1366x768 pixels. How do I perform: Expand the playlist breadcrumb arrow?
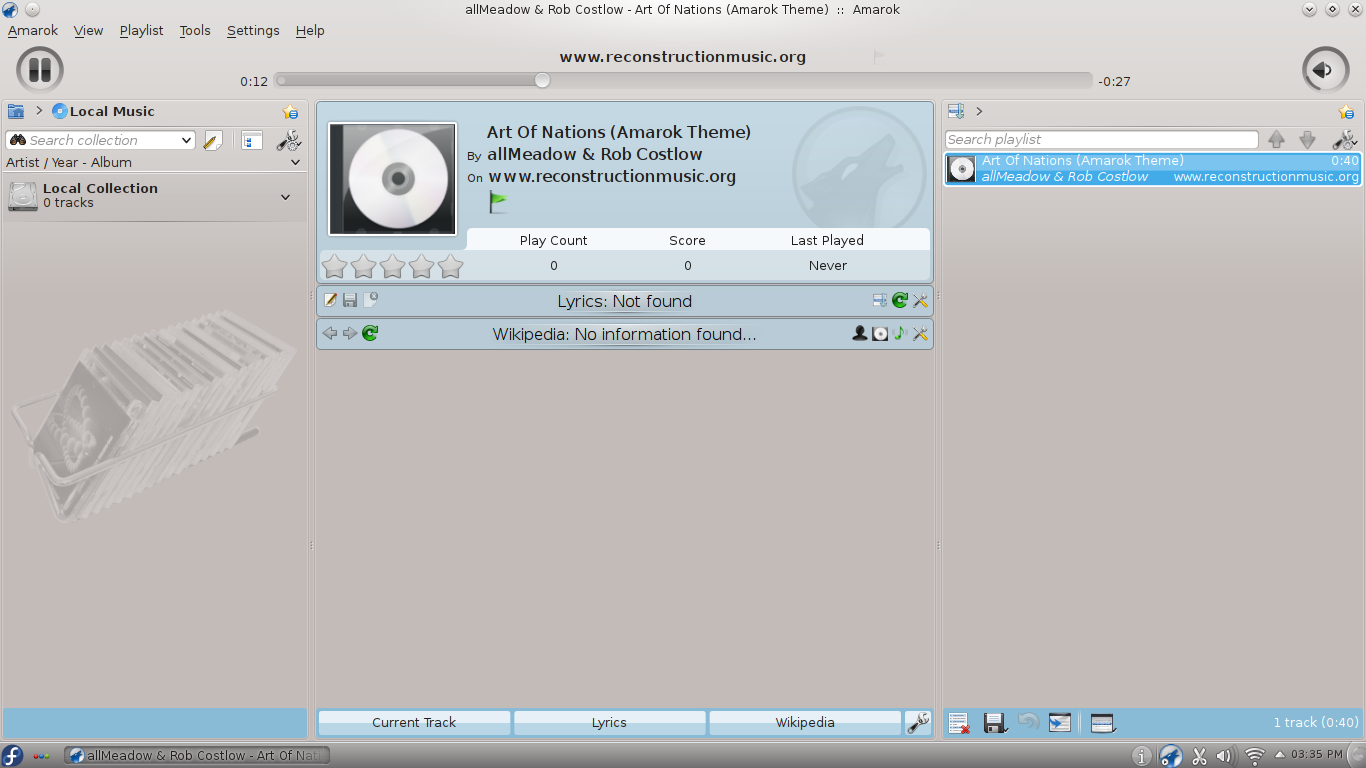pyautogui.click(x=979, y=111)
